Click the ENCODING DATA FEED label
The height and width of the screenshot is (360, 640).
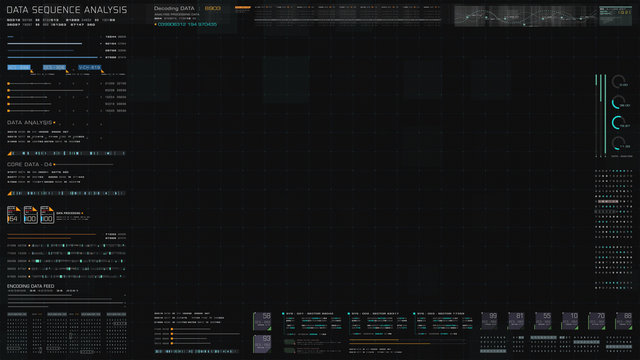point(31,286)
